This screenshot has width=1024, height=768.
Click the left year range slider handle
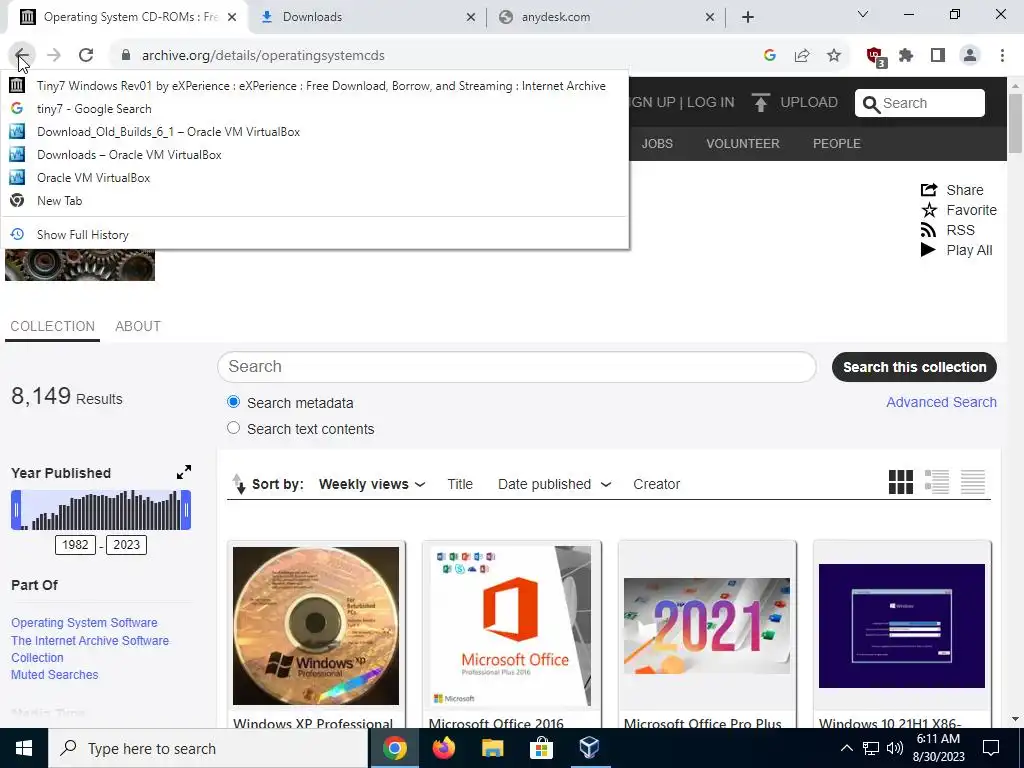click(x=16, y=509)
